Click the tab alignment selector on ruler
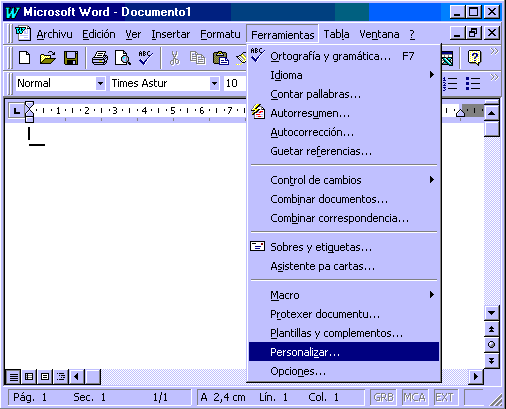 click(x=16, y=111)
